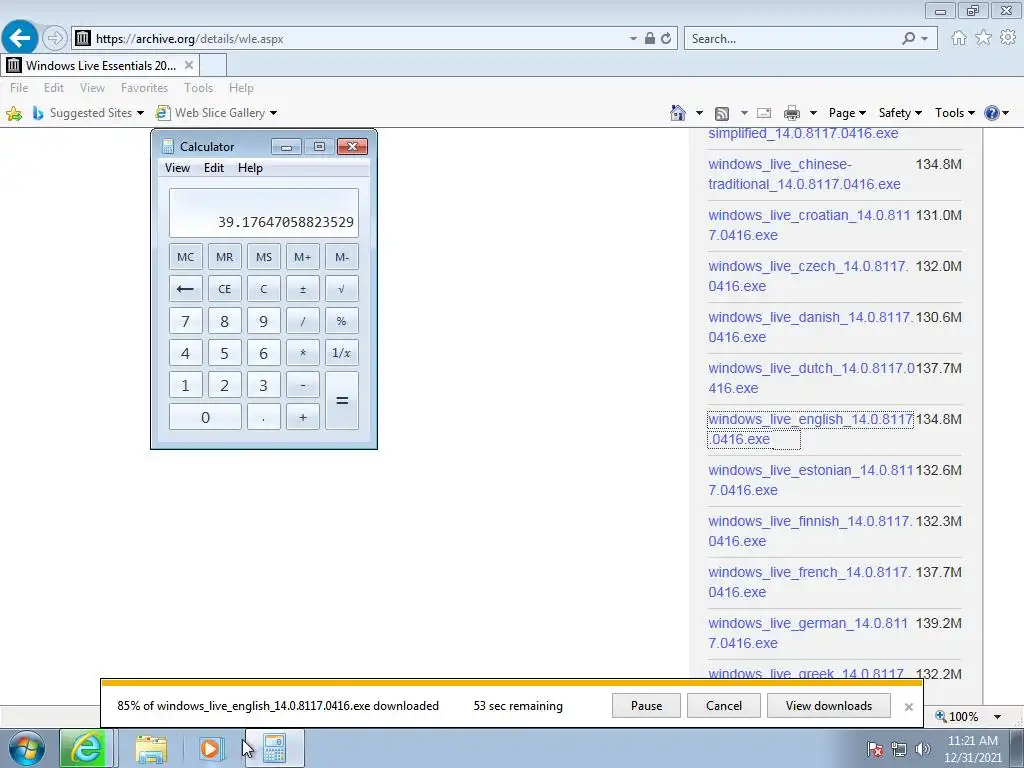Image resolution: width=1024 pixels, height=768 pixels.
Task: Open Internet Explorer from the taskbar
Action: pyautogui.click(x=87, y=748)
